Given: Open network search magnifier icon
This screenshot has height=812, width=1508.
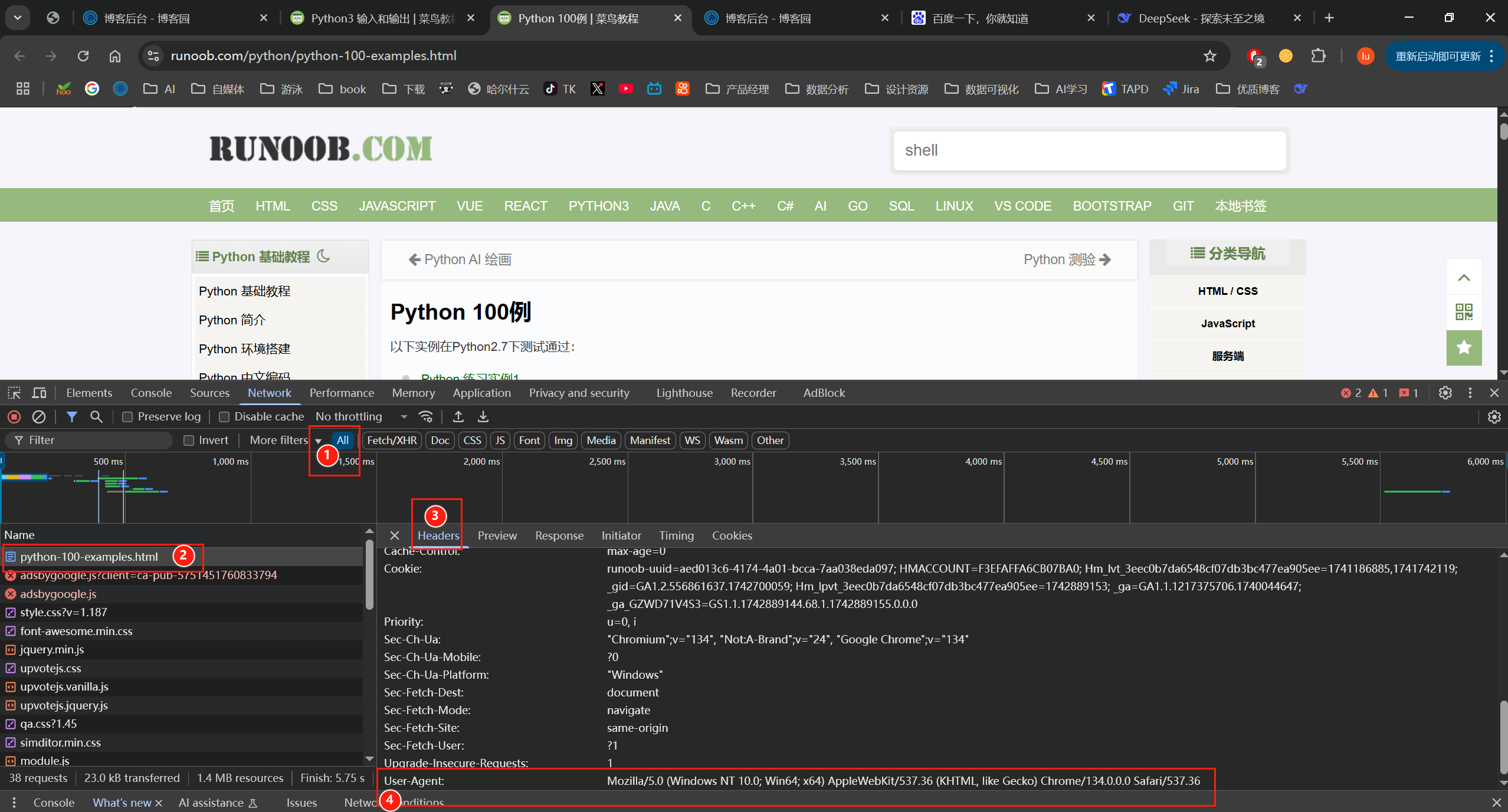Looking at the screenshot, I should pyautogui.click(x=96, y=417).
